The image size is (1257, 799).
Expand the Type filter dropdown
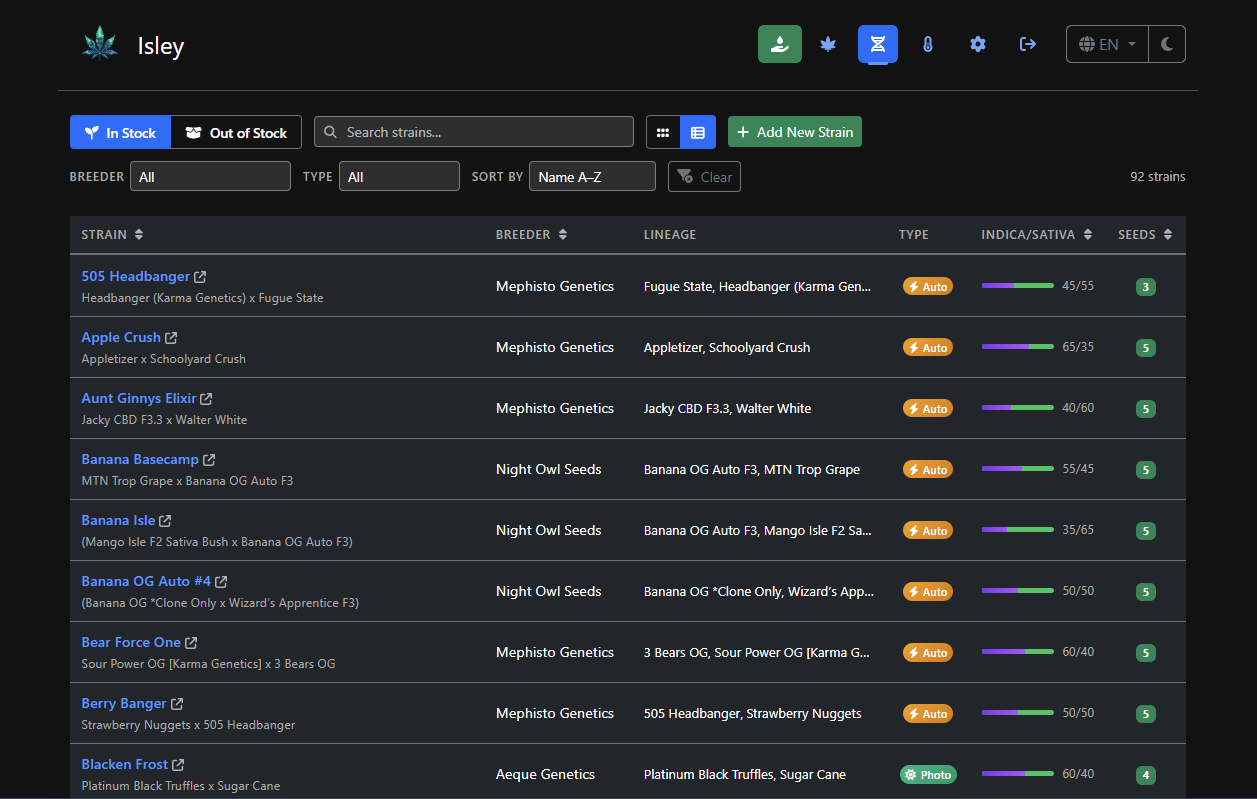(x=399, y=177)
